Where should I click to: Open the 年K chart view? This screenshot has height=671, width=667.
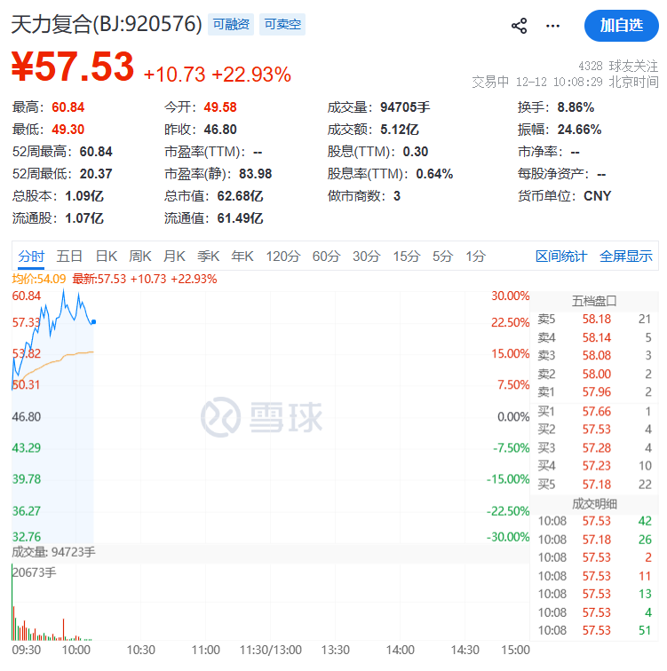click(x=242, y=256)
